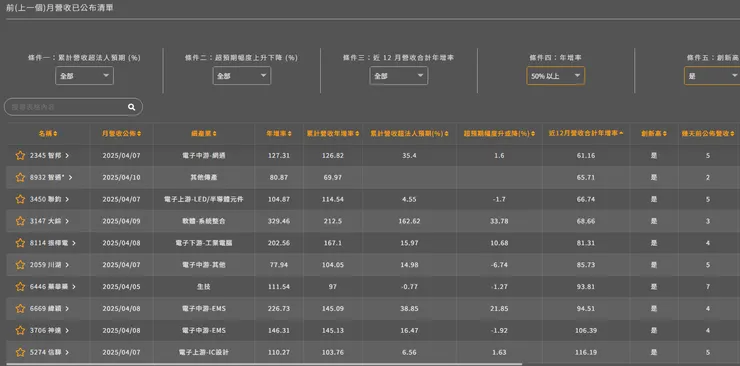
Task: Click the 116.19 value cell
Action: [586, 352]
